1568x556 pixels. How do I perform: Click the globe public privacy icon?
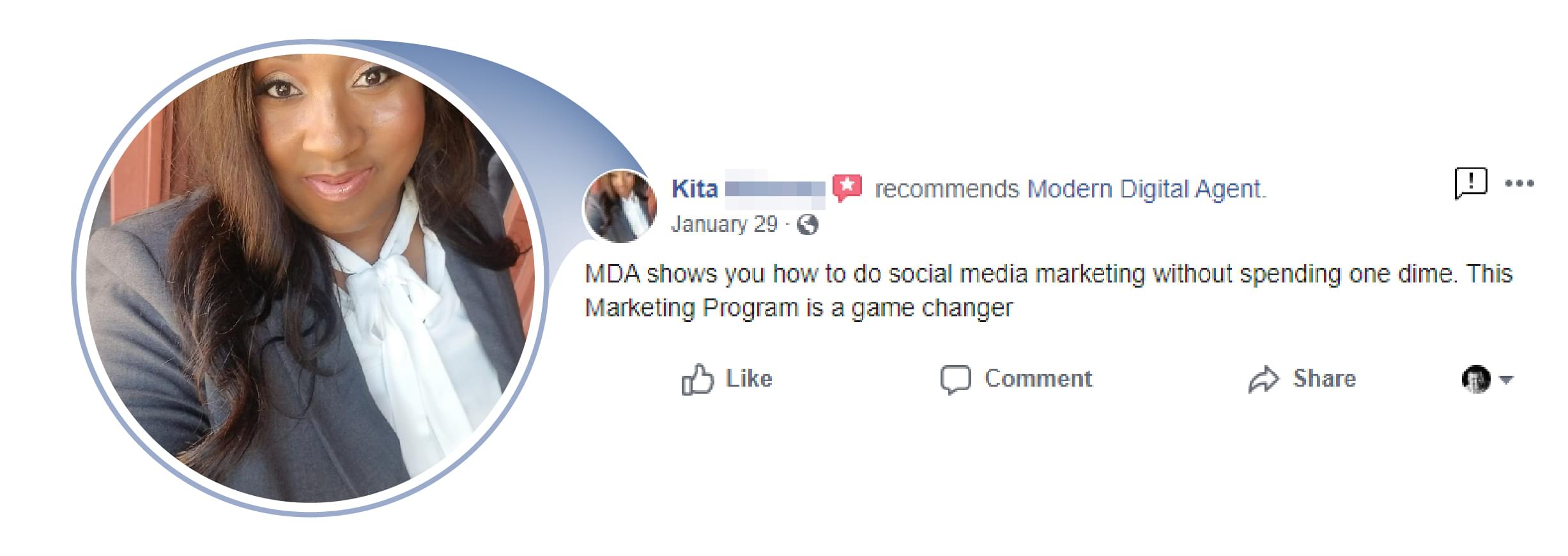[808, 224]
